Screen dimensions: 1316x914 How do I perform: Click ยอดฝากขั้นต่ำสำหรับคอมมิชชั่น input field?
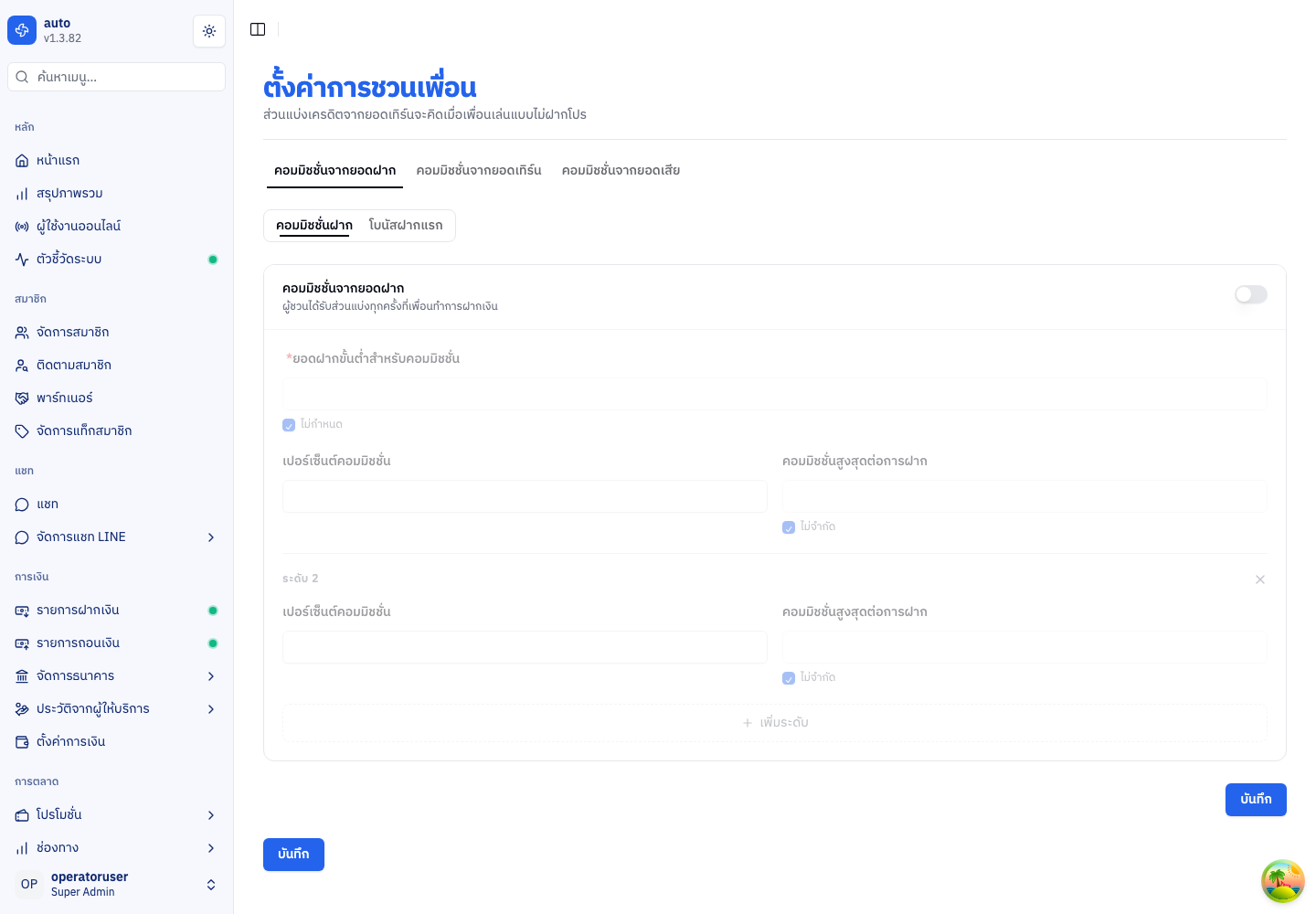(x=775, y=394)
